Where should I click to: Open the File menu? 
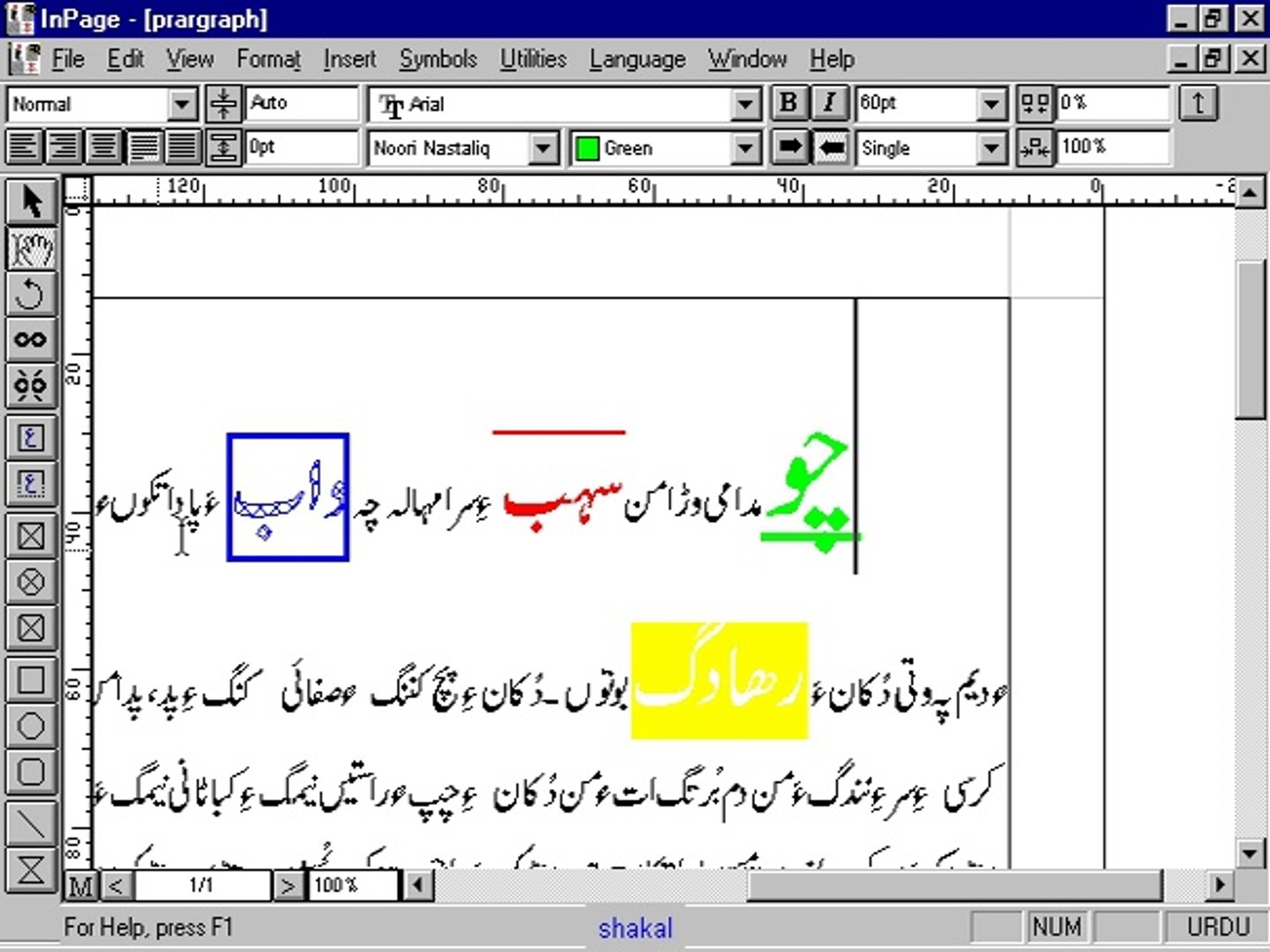pos(68,59)
